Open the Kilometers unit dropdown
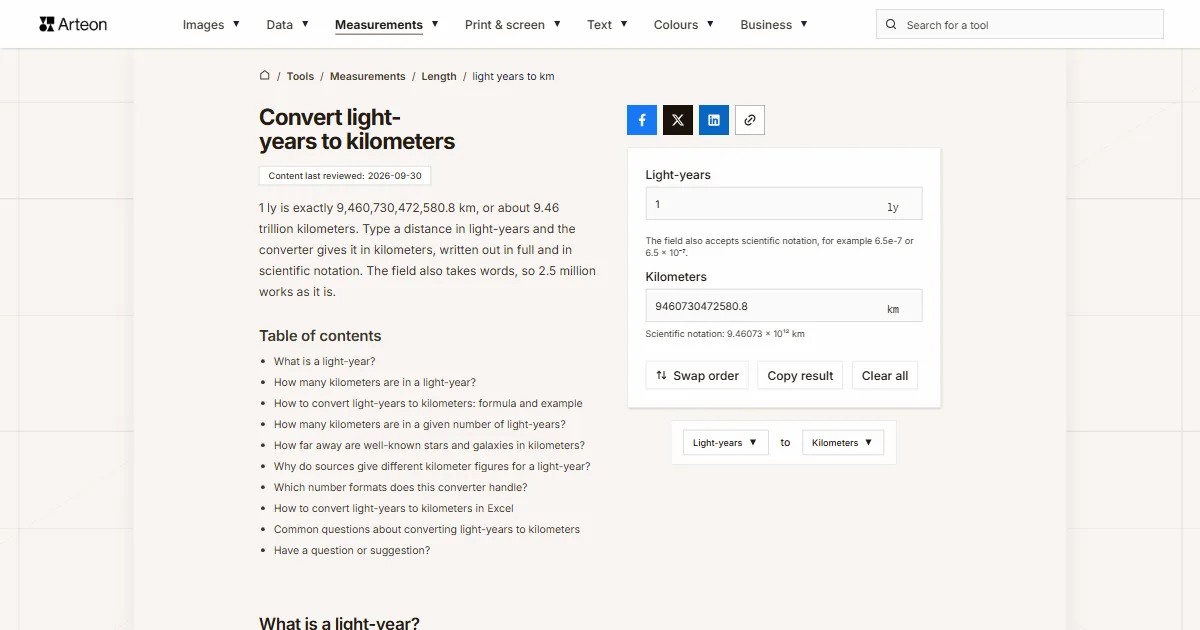This screenshot has width=1200, height=630. coord(843,443)
